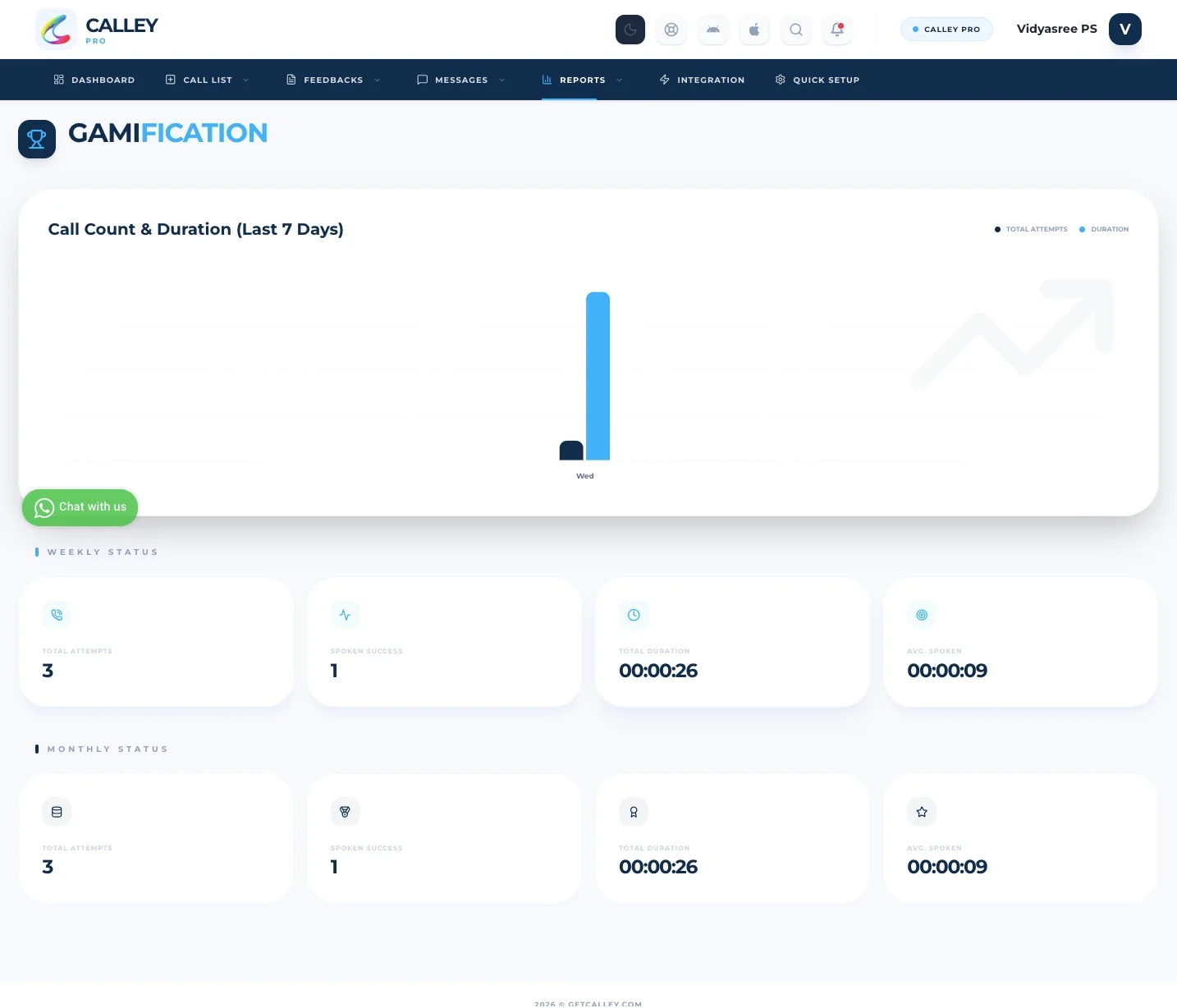
Task: Click the weekly Avg. Spoken target icon
Action: tap(922, 615)
